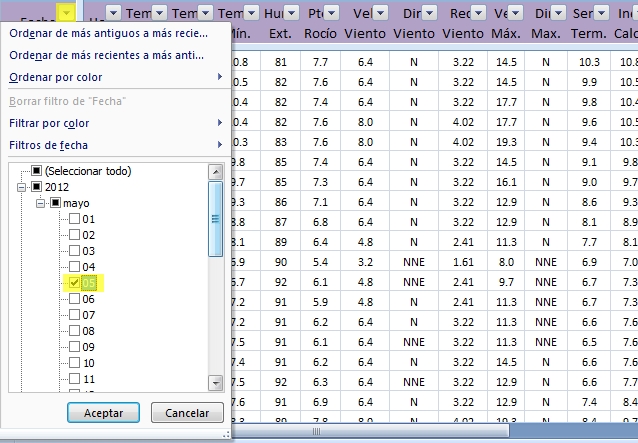Select the Pto Rocío cell showing 6.9
This screenshot has width=638, height=443.
tap(321, 402)
